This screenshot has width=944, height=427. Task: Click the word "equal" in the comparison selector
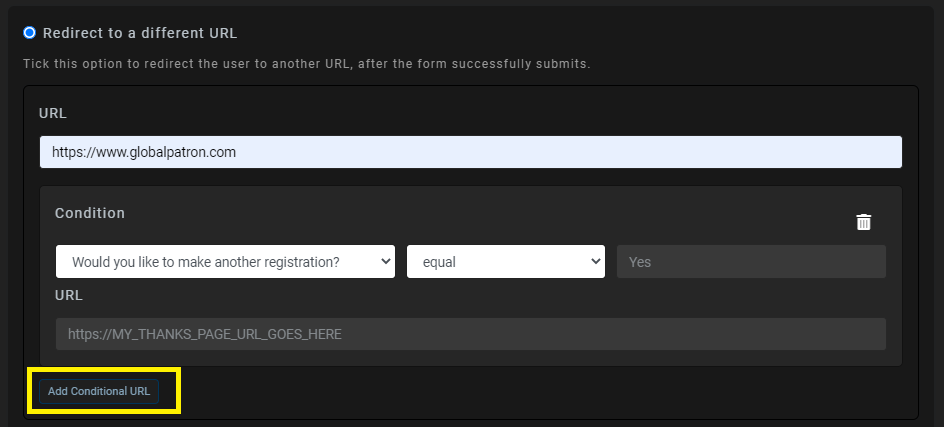tap(439, 262)
